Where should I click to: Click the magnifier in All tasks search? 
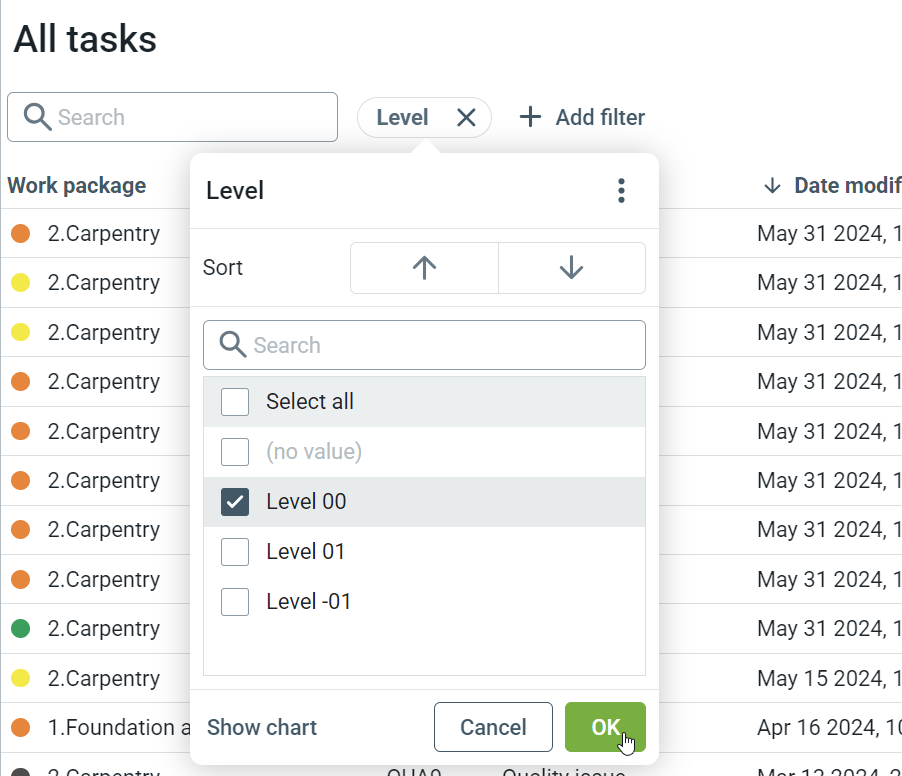point(37,117)
